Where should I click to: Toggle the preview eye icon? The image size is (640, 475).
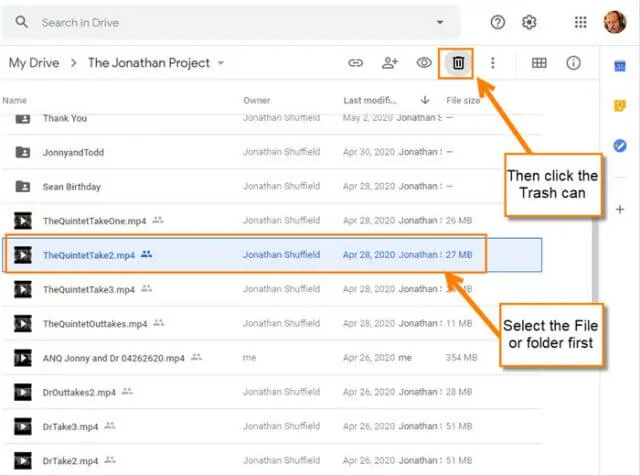[x=424, y=63]
